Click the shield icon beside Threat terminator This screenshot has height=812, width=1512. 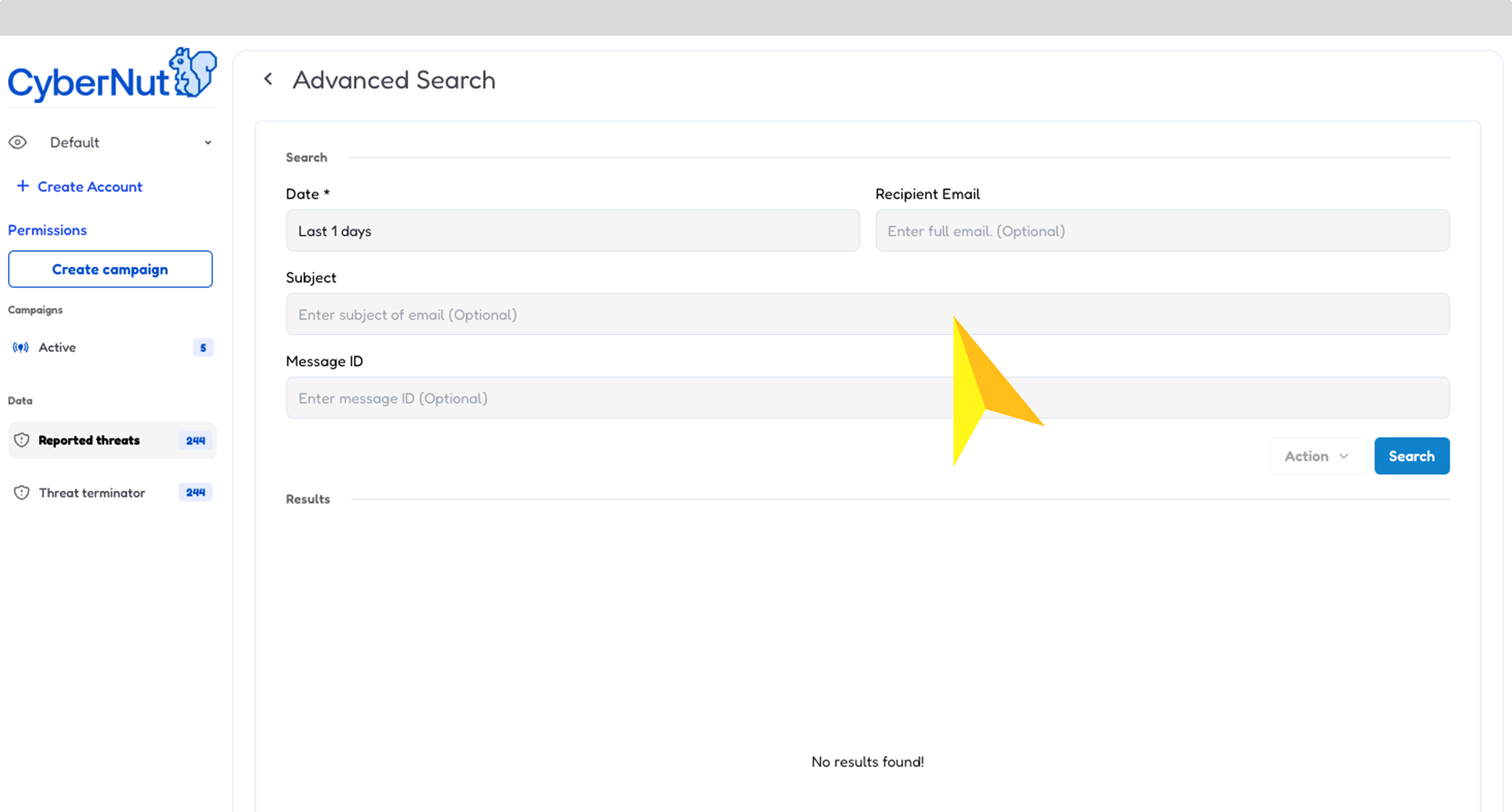coord(22,493)
